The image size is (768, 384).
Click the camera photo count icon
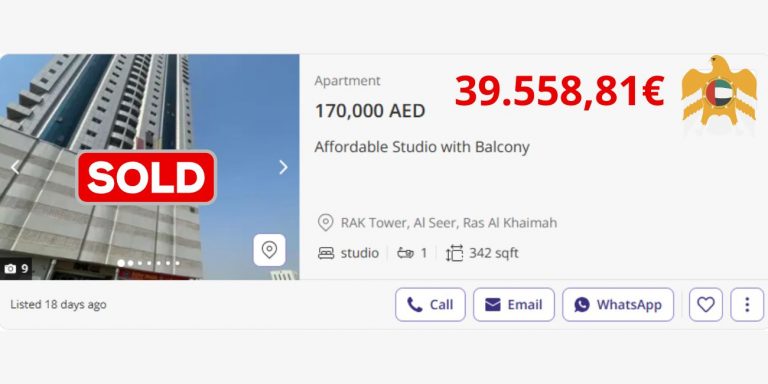[x=10, y=269]
